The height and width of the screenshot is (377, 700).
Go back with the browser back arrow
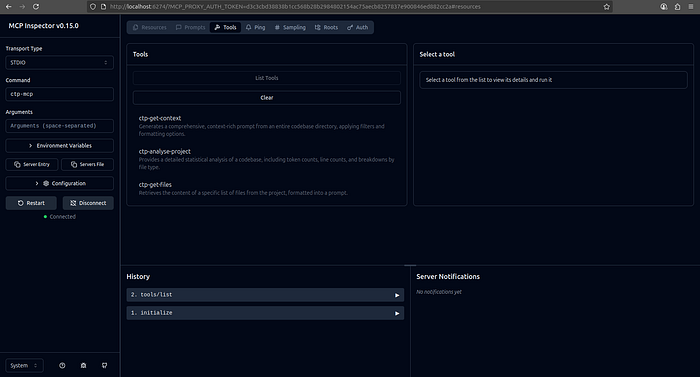(8, 7)
